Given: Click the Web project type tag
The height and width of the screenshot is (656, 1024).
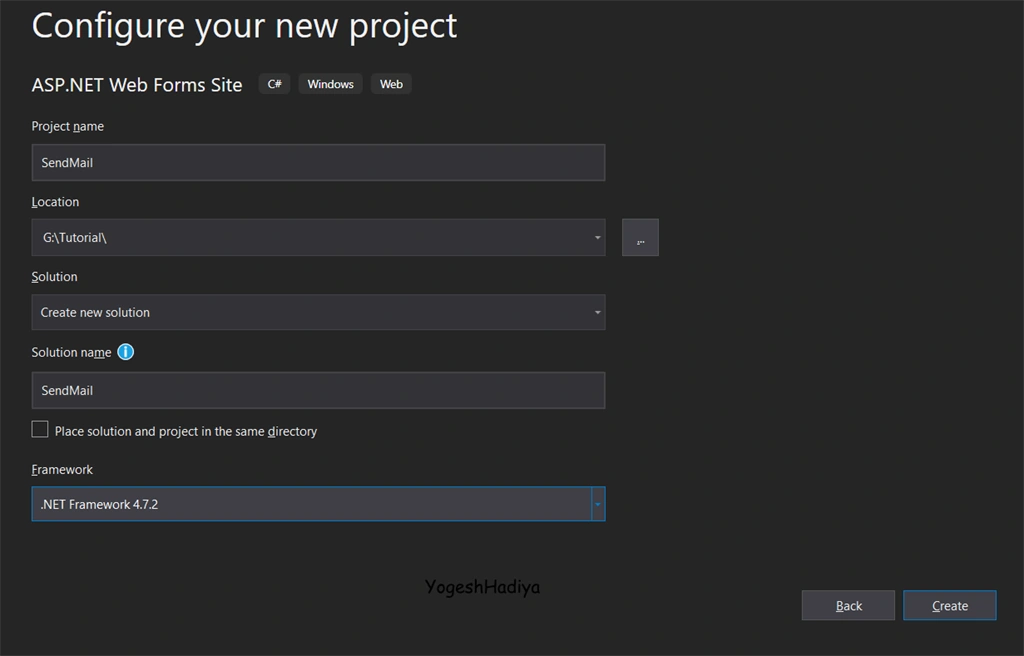Looking at the screenshot, I should tap(391, 84).
